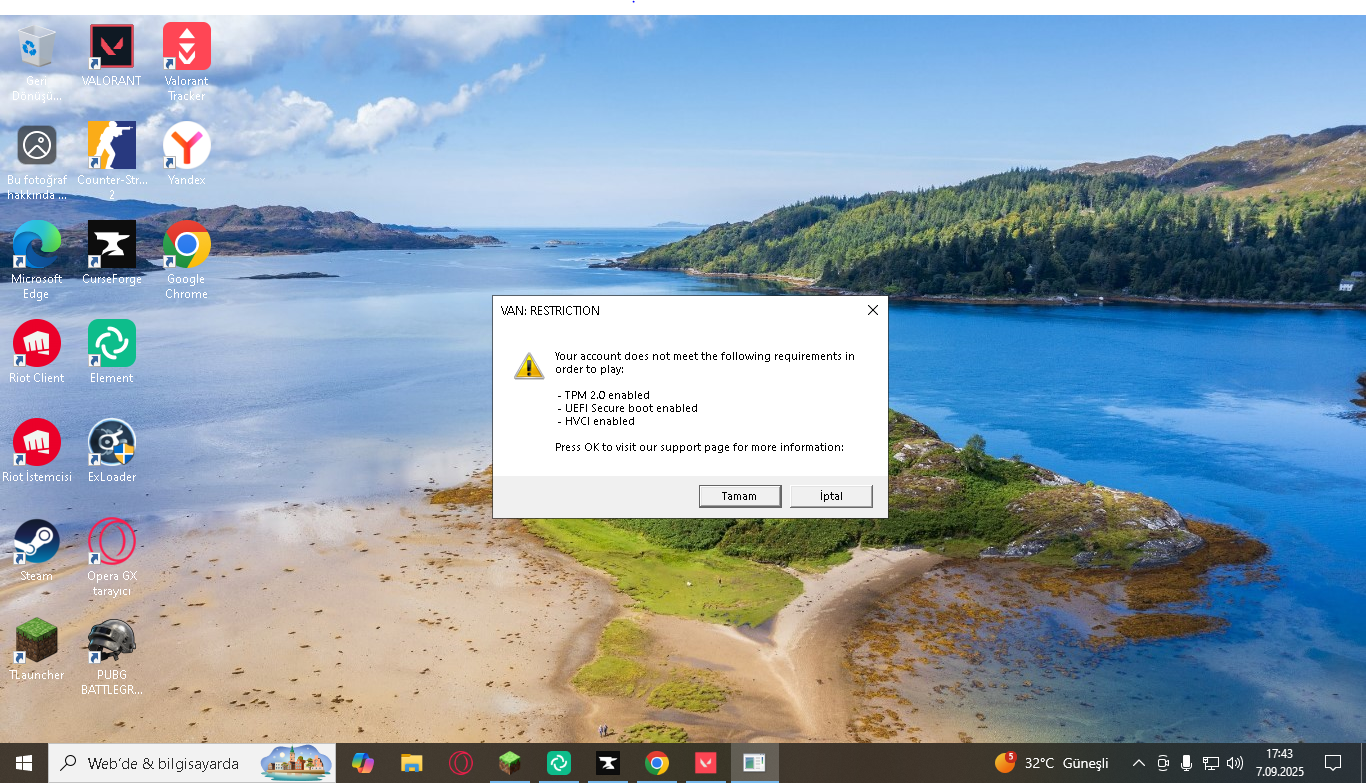Select the Steam desktop shortcut
Viewport: 1366px width, 783px height.
coord(37,551)
